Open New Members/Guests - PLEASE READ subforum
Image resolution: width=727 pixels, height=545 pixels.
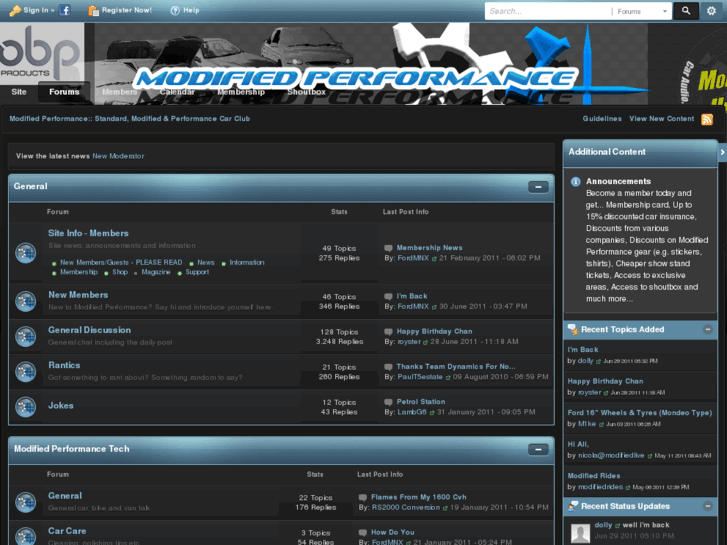(x=121, y=263)
